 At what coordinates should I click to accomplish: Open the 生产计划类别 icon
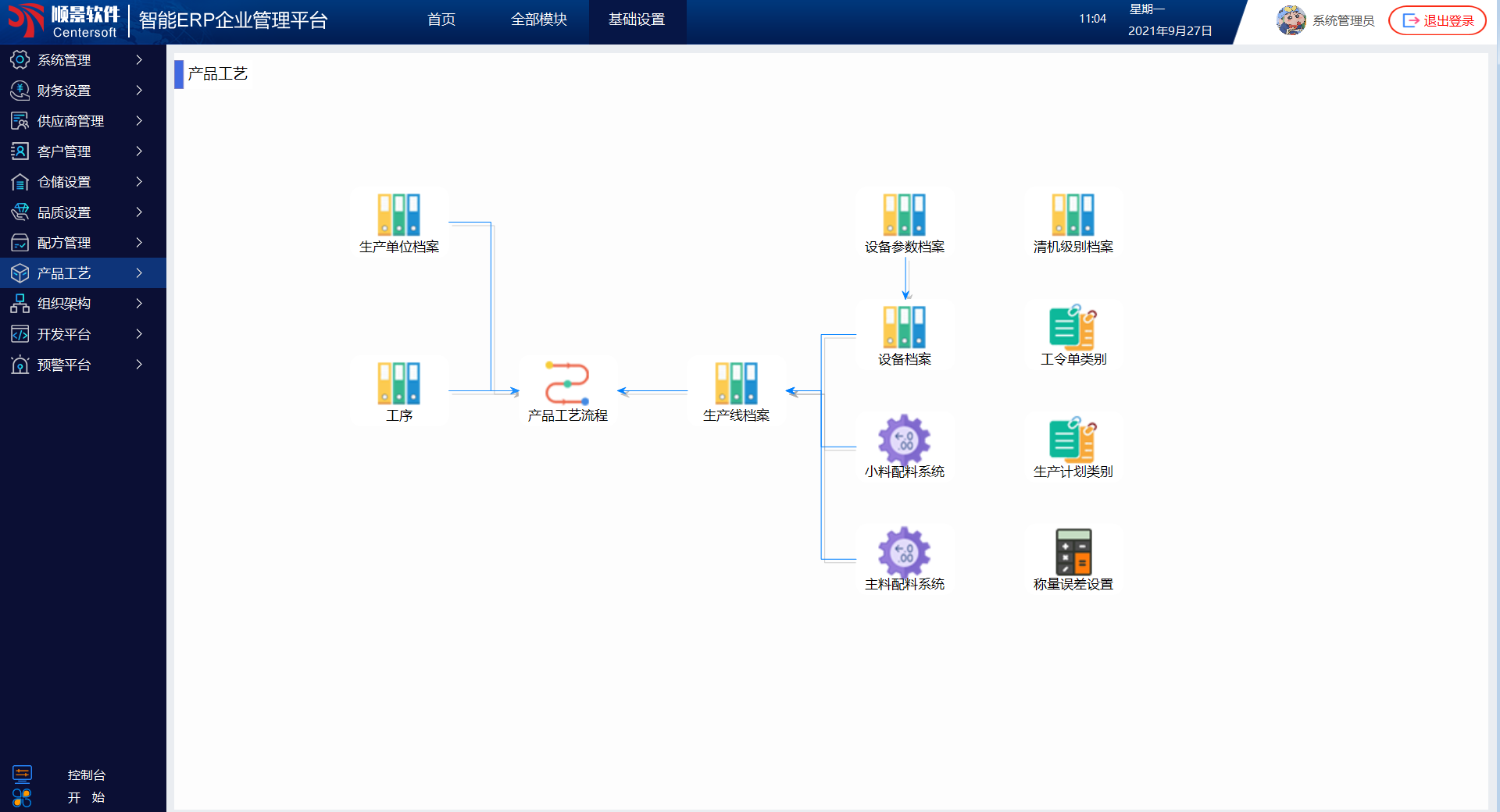click(1073, 440)
